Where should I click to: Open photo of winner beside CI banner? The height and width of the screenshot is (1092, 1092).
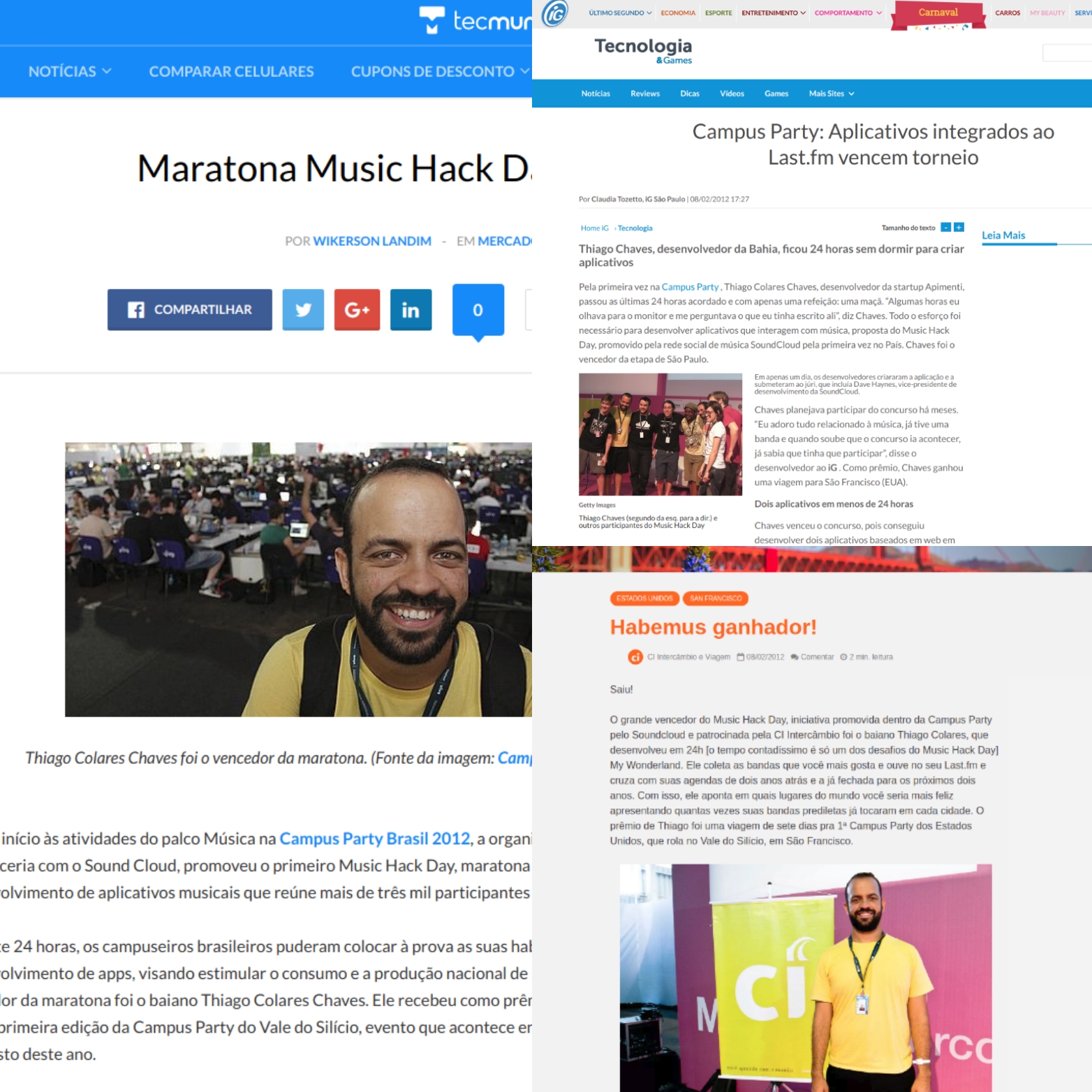point(806,977)
